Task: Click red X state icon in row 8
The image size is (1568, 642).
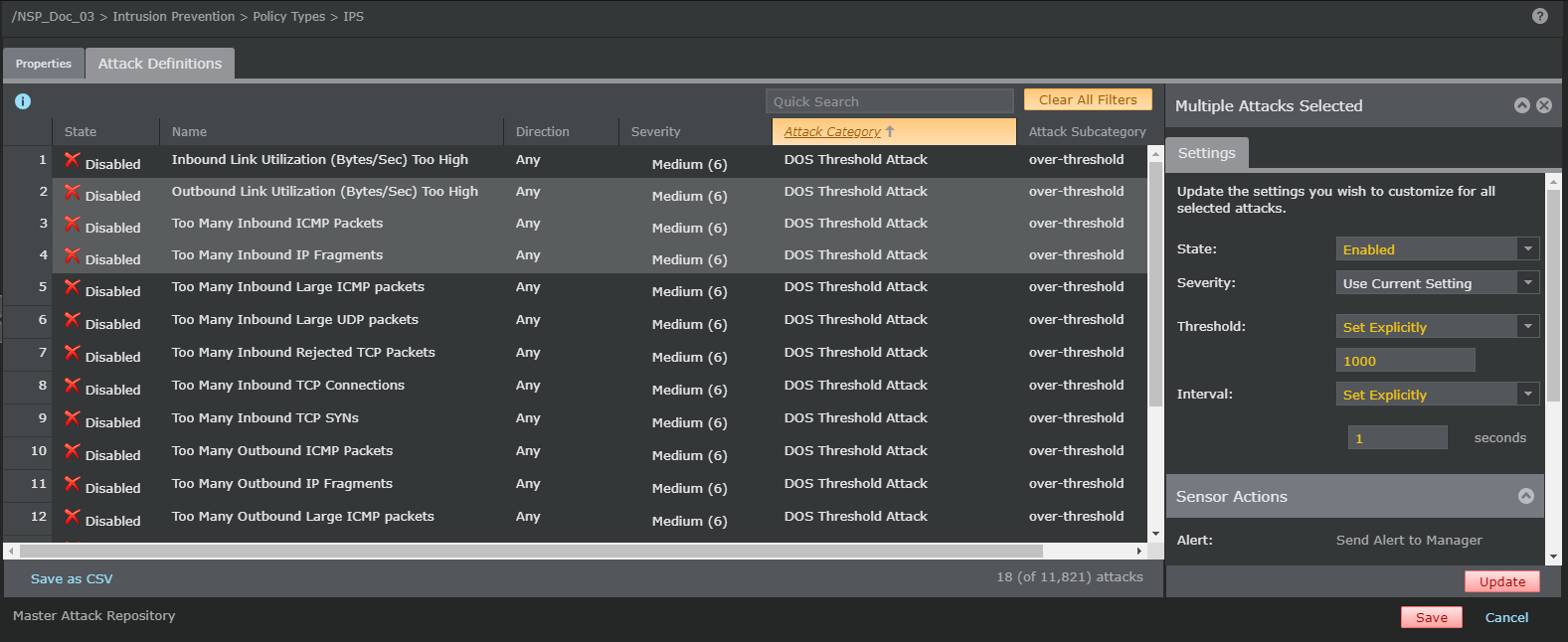Action: (73, 386)
